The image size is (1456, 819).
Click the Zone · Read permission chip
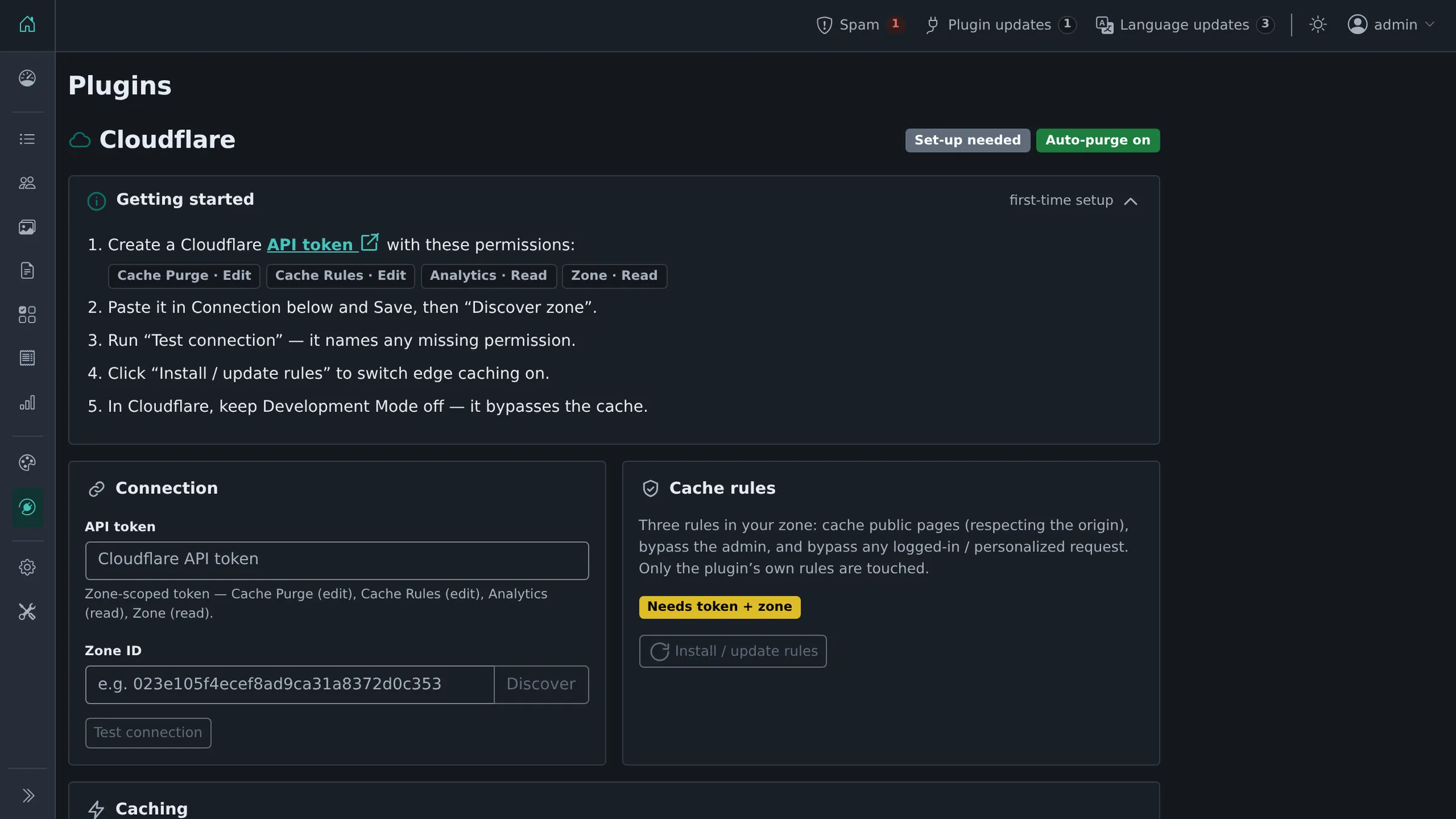[x=614, y=276]
